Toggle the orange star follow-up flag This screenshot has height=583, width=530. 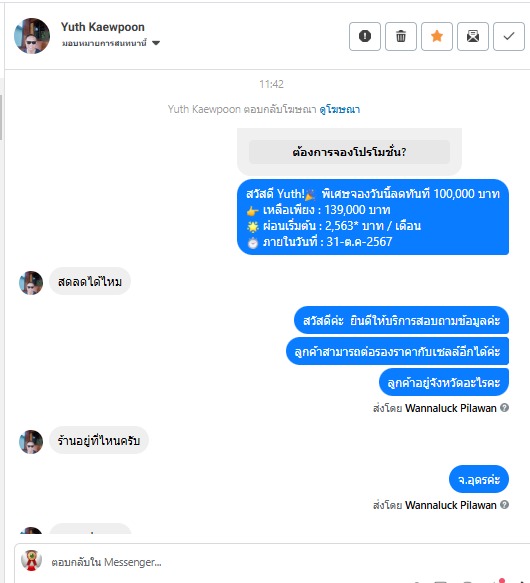437,36
